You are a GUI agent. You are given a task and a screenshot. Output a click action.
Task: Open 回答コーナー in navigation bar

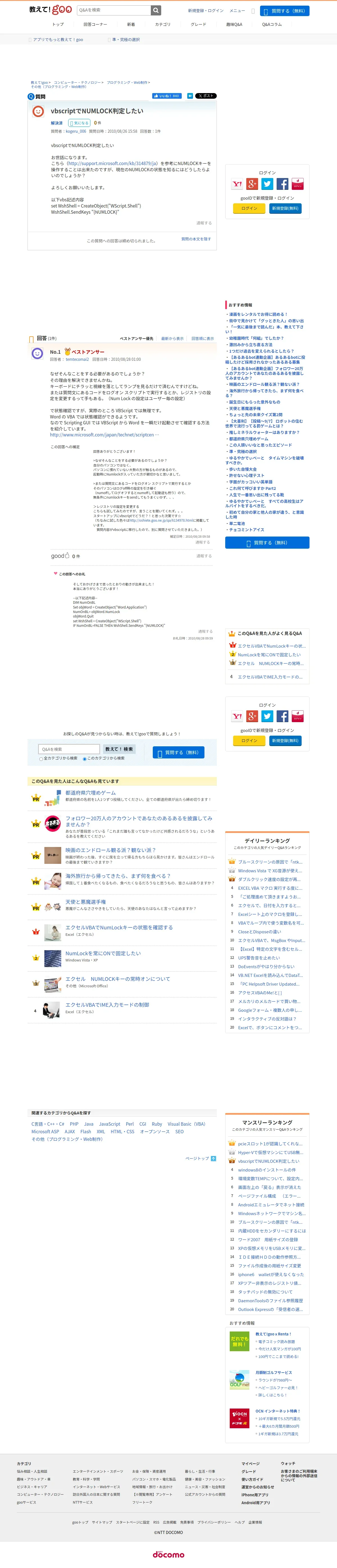[95, 24]
